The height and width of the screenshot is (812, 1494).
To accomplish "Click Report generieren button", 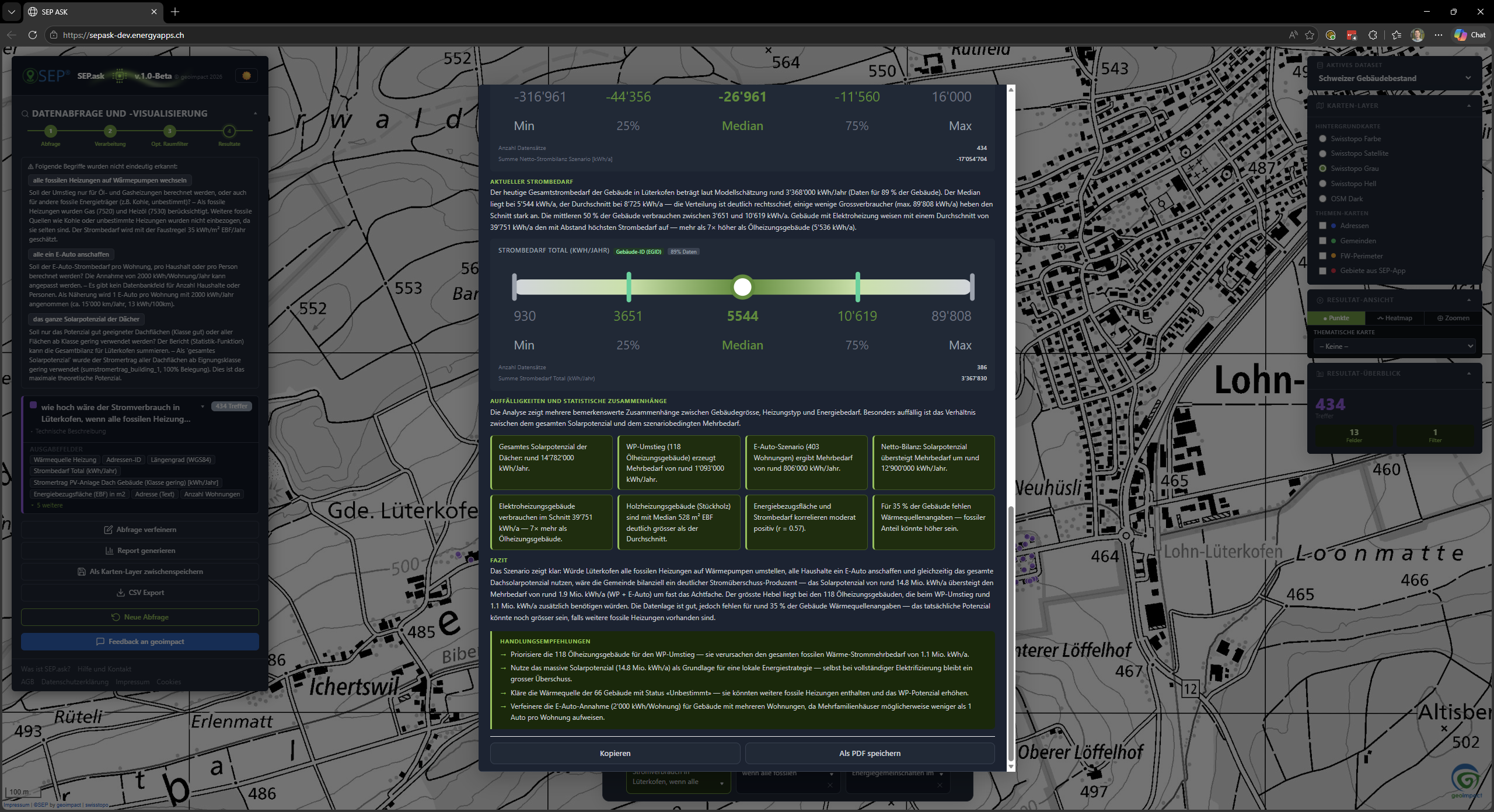I will (x=140, y=551).
